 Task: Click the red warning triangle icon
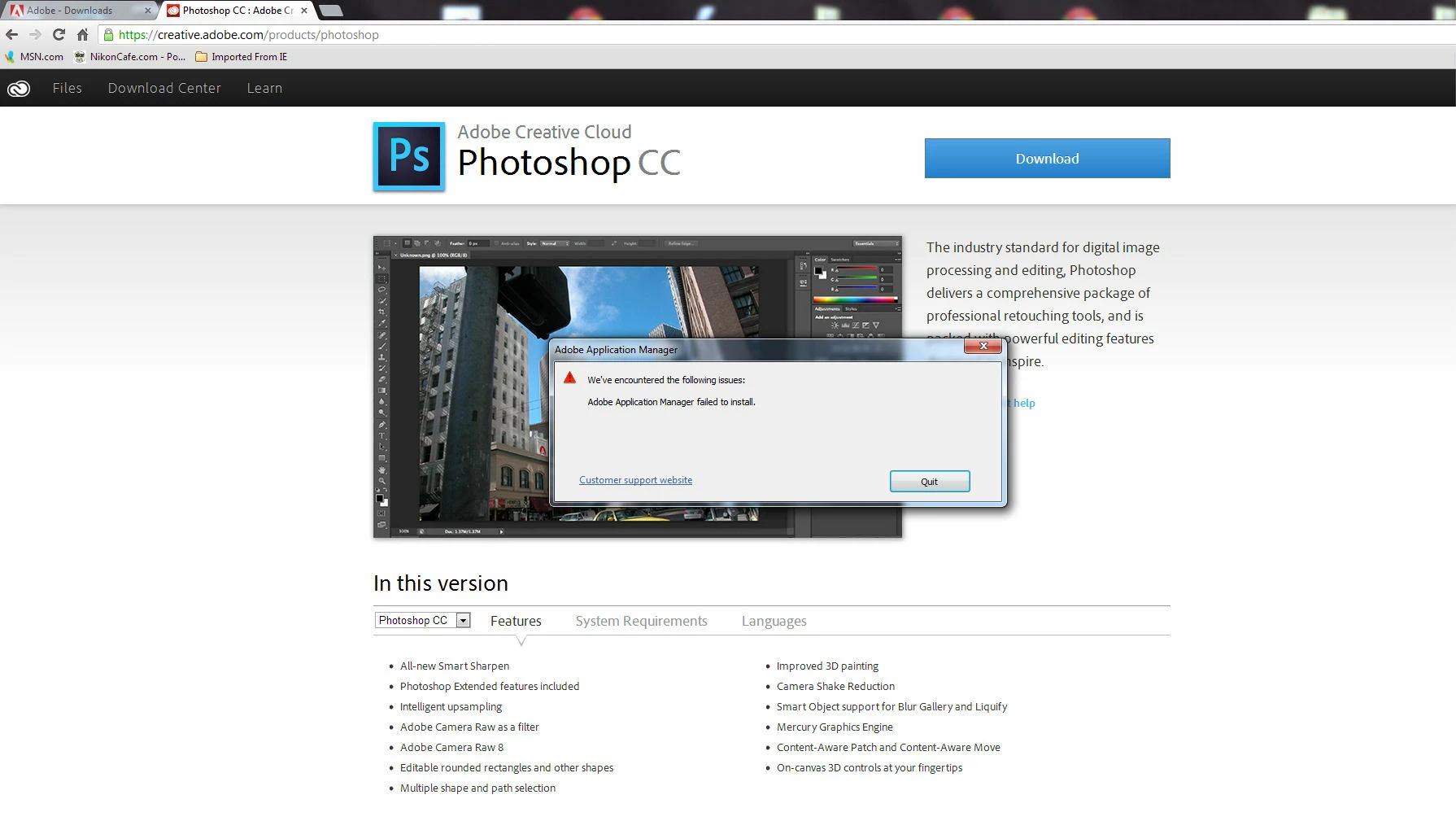(x=569, y=378)
